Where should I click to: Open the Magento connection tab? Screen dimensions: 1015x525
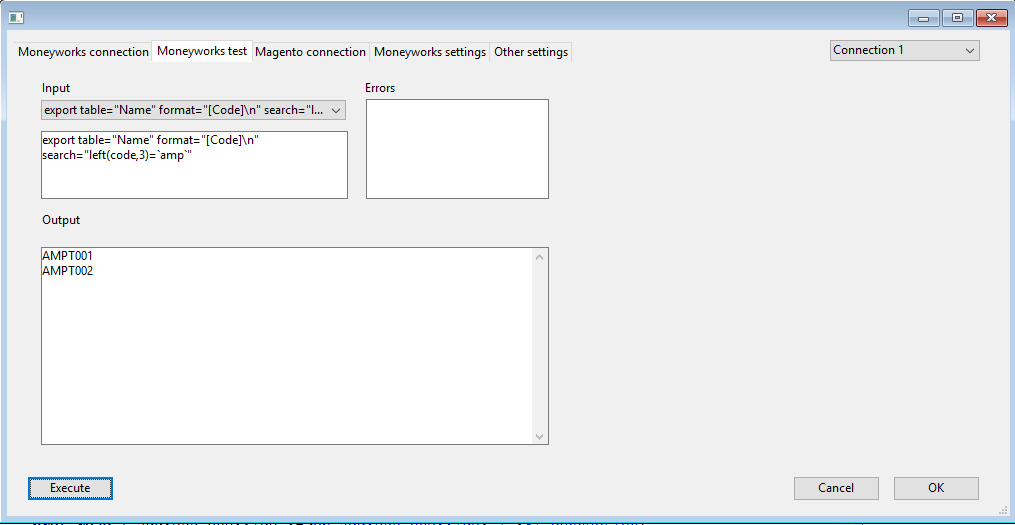click(310, 52)
